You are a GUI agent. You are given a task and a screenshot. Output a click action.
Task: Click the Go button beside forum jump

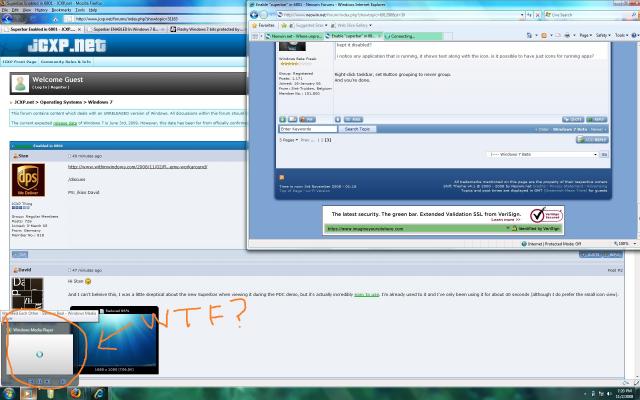[604, 155]
